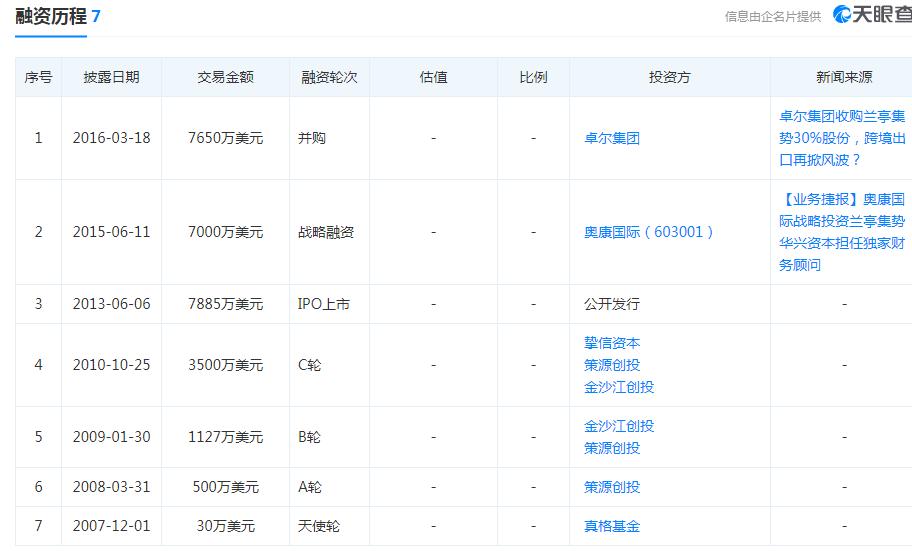Viewport: 912px width, 551px height.
Task: Click the 融资轮次 column header
Action: (x=329, y=77)
